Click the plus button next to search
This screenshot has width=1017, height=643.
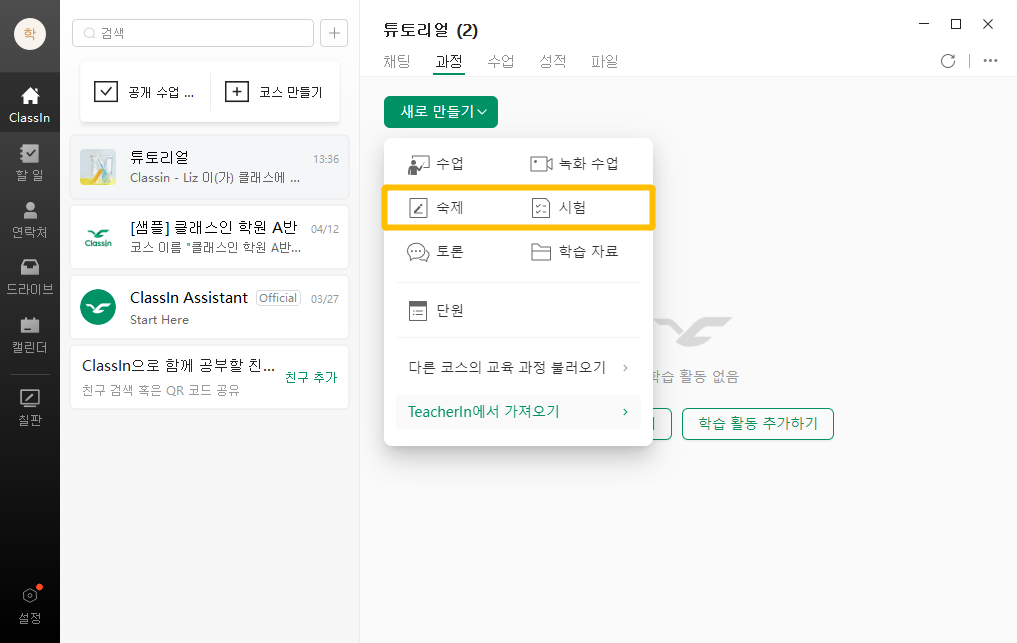click(334, 33)
